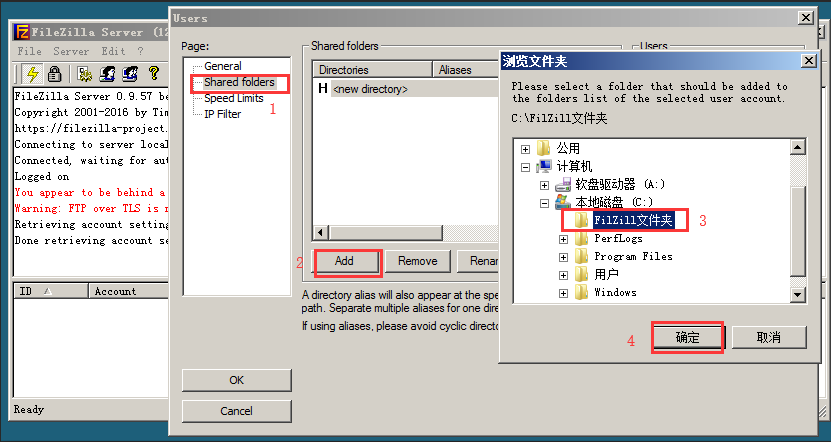
Task: Open the Users editor toolbar icon
Action: coord(107,74)
